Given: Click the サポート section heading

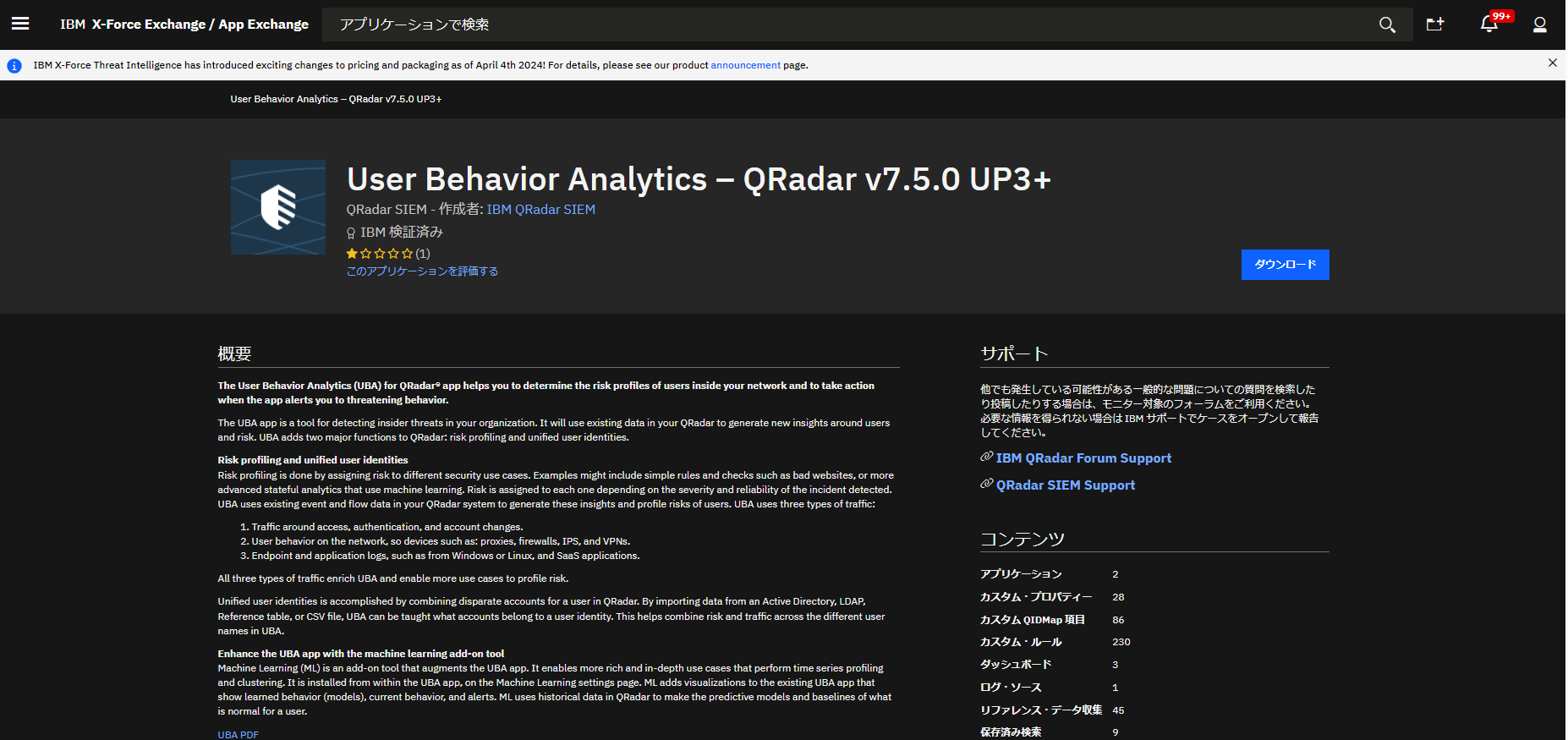Looking at the screenshot, I should point(1014,354).
